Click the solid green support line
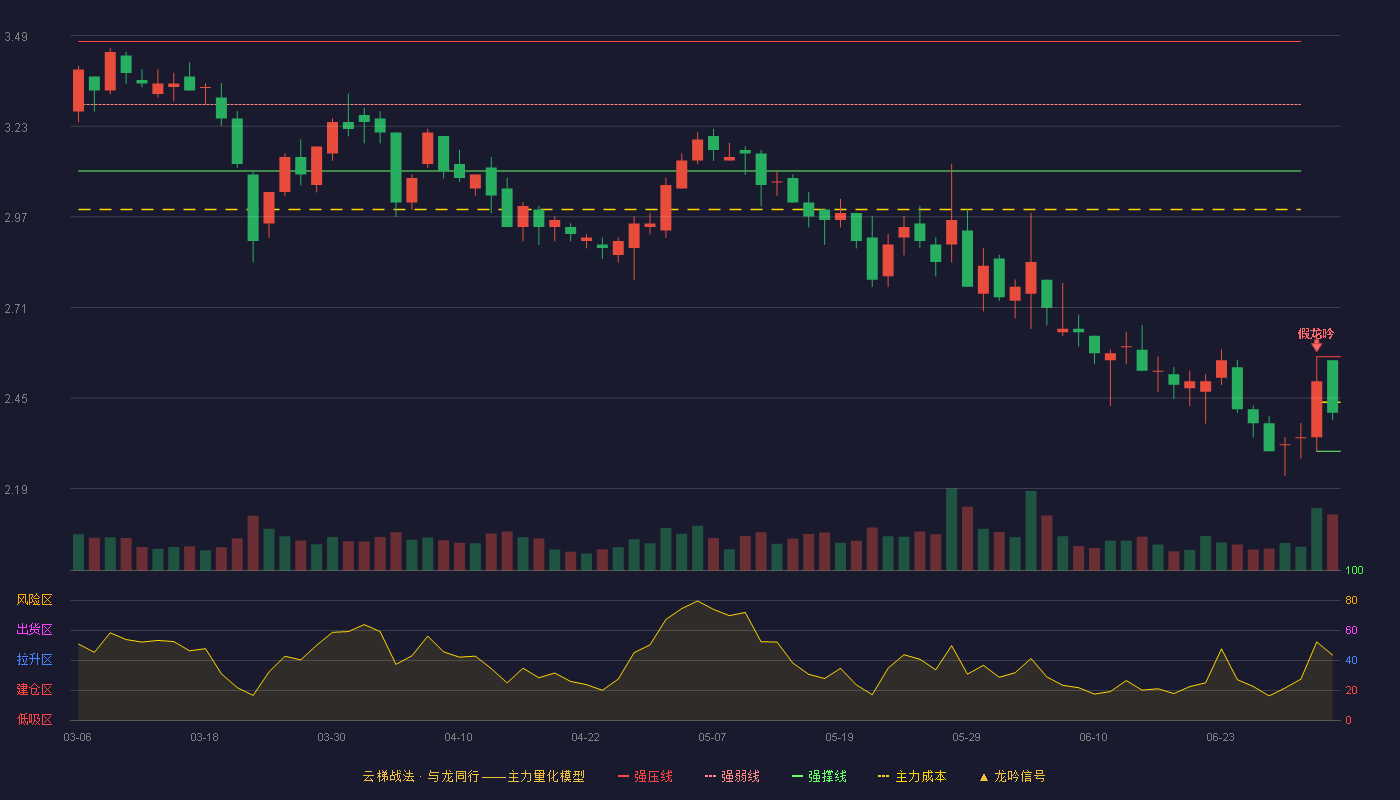This screenshot has width=1400, height=800. tap(690, 171)
